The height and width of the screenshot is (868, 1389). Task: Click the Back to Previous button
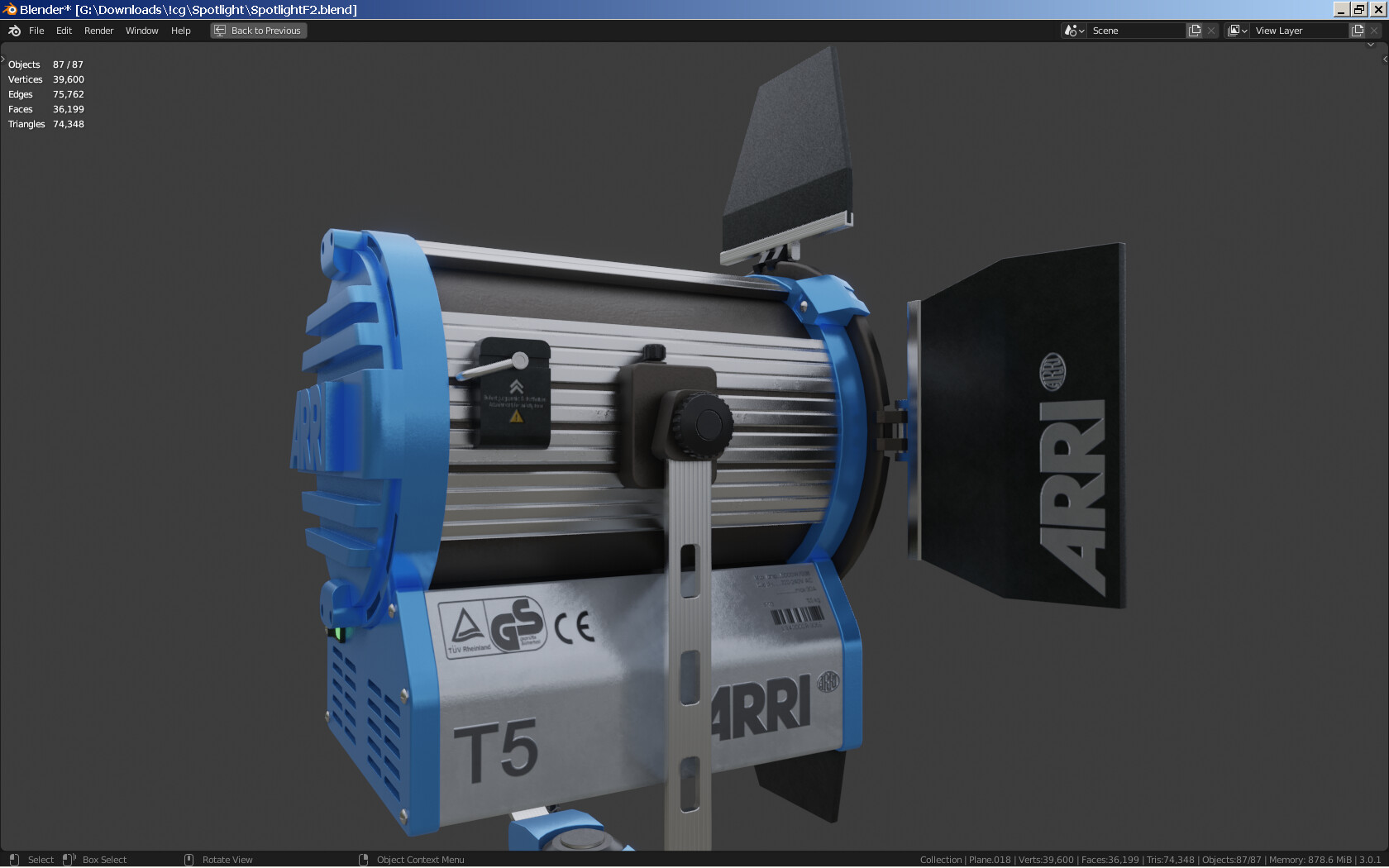pos(258,31)
